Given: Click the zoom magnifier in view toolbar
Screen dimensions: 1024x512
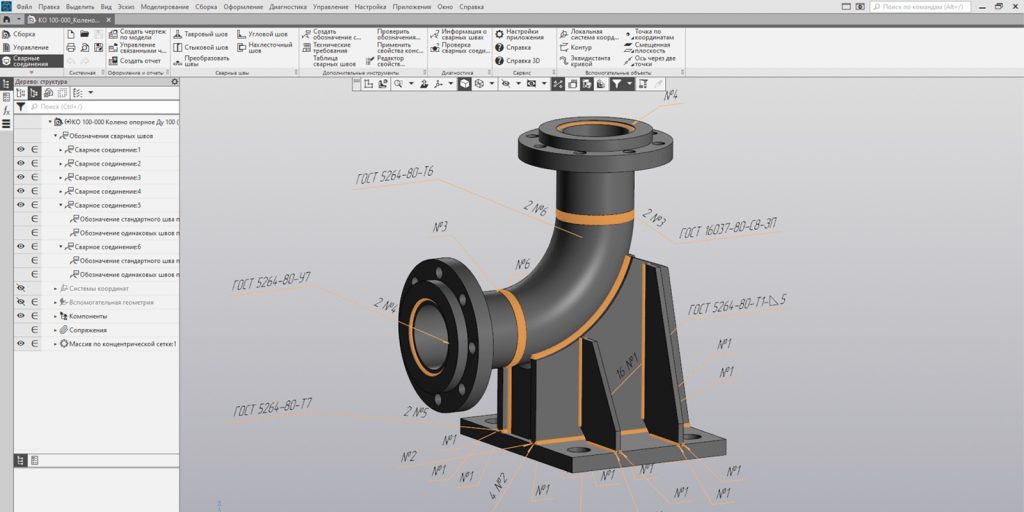Looking at the screenshot, I should pos(398,84).
